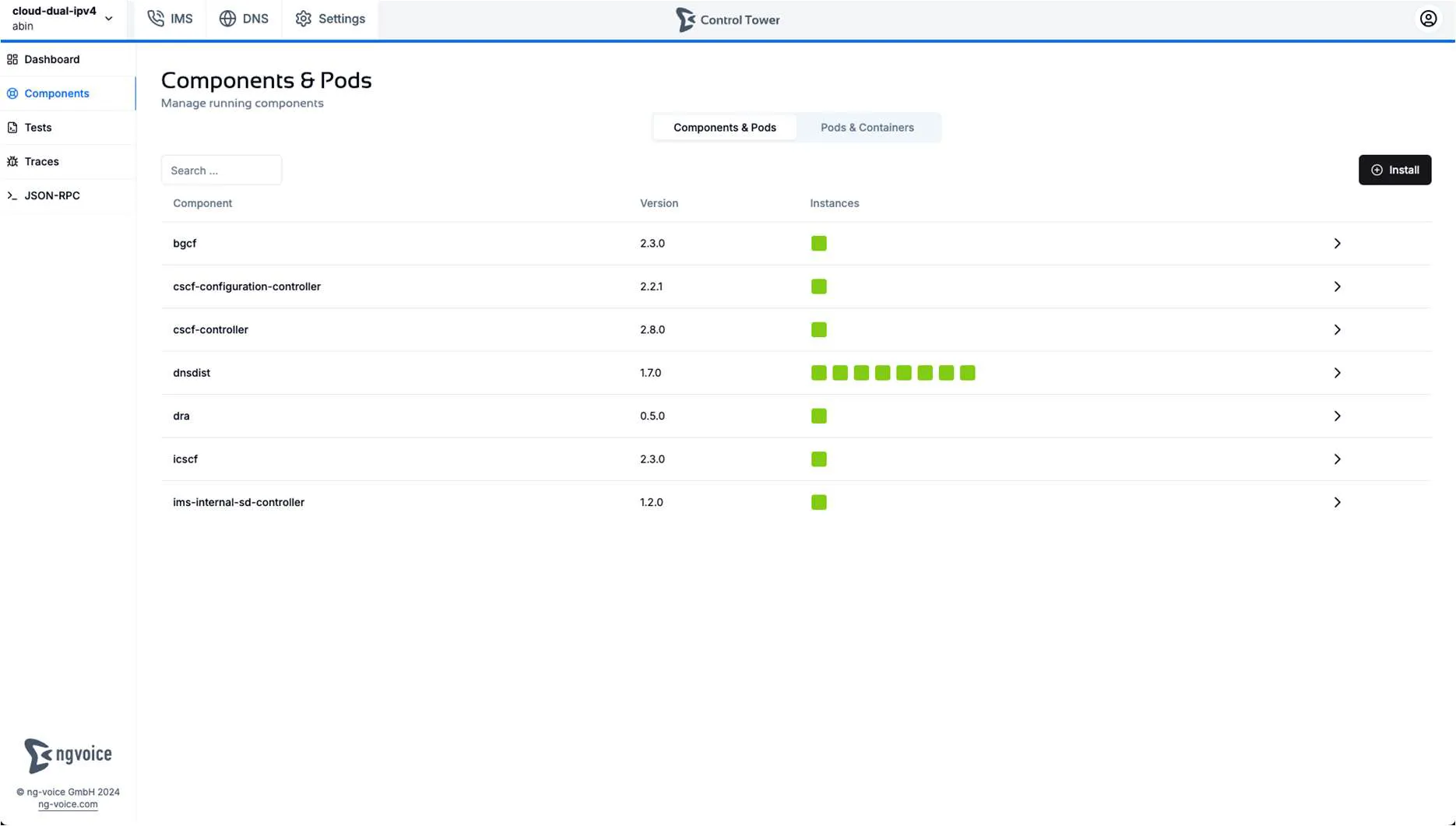This screenshot has height=826, width=1456.
Task: Select Components in the sidebar
Action: tap(68, 93)
